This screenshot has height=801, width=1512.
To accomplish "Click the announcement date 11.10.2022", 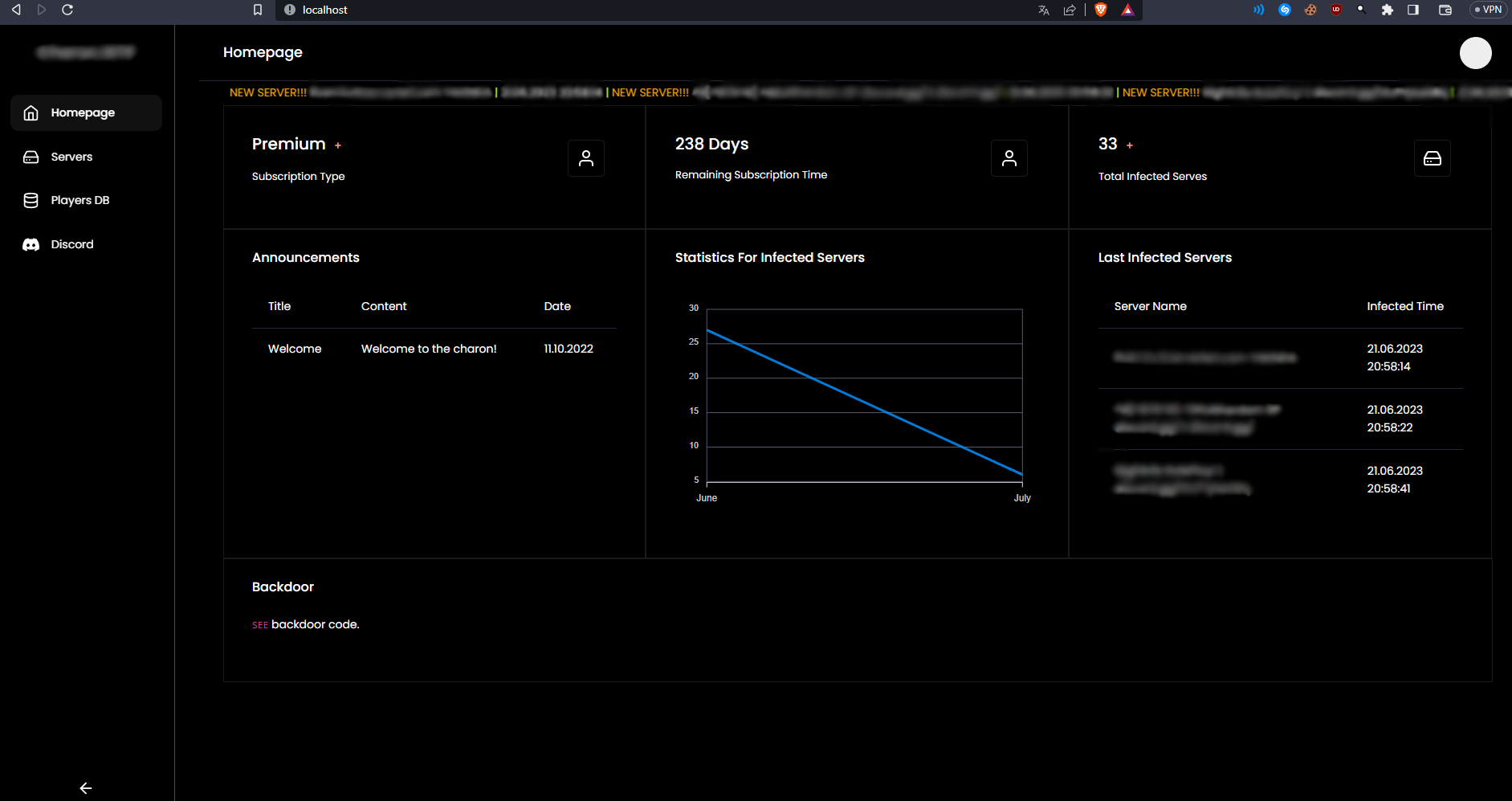I will [569, 349].
